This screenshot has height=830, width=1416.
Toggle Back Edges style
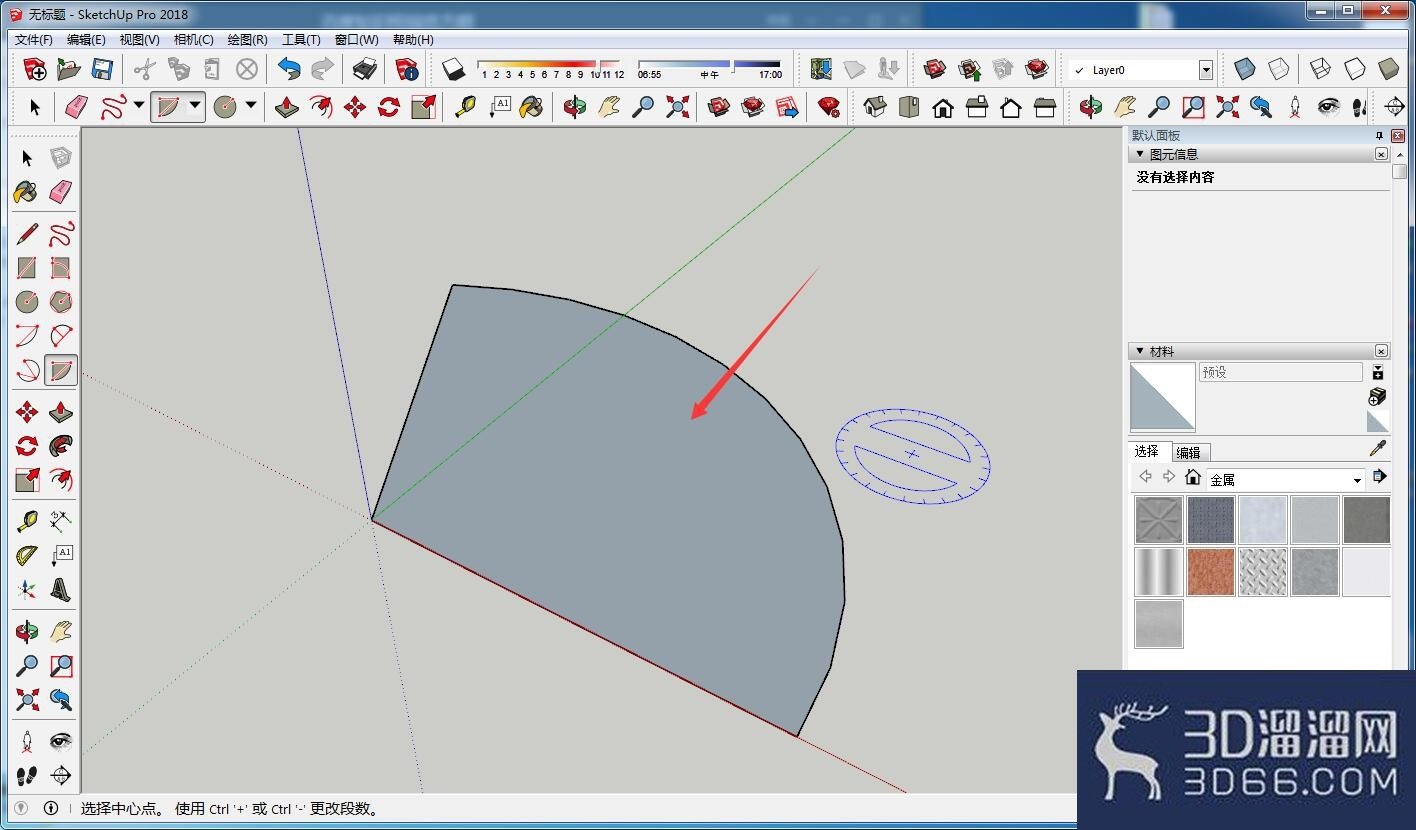(x=1279, y=69)
